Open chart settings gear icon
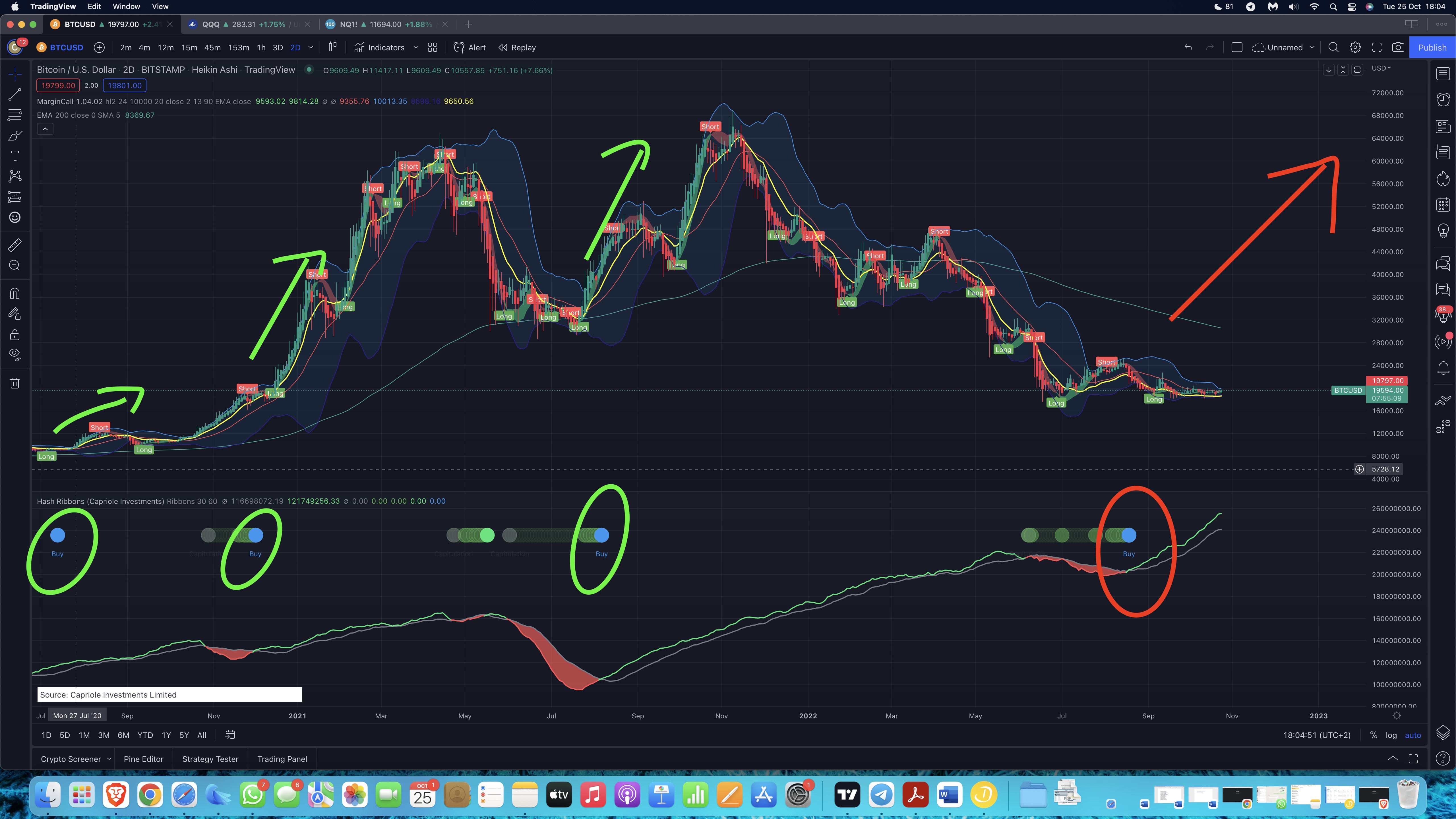Screen dimensions: 1456x819 click(x=1355, y=47)
